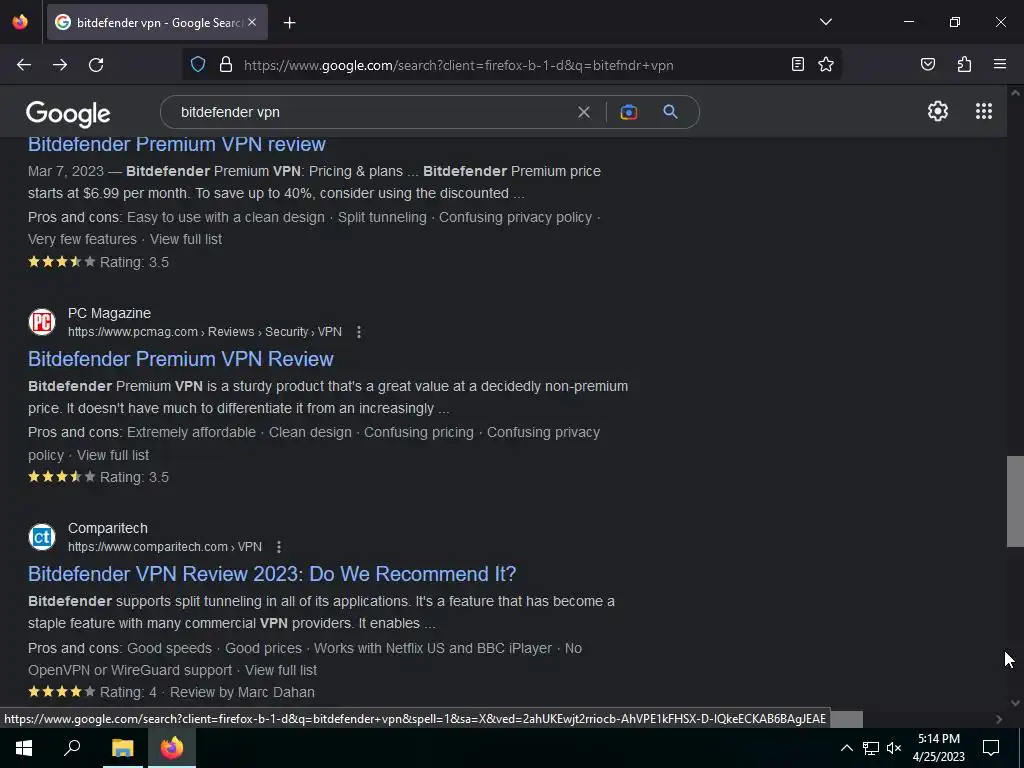Viewport: 1024px width, 768px height.
Task: Click the vertical scrollbar thumb
Action: click(1015, 501)
